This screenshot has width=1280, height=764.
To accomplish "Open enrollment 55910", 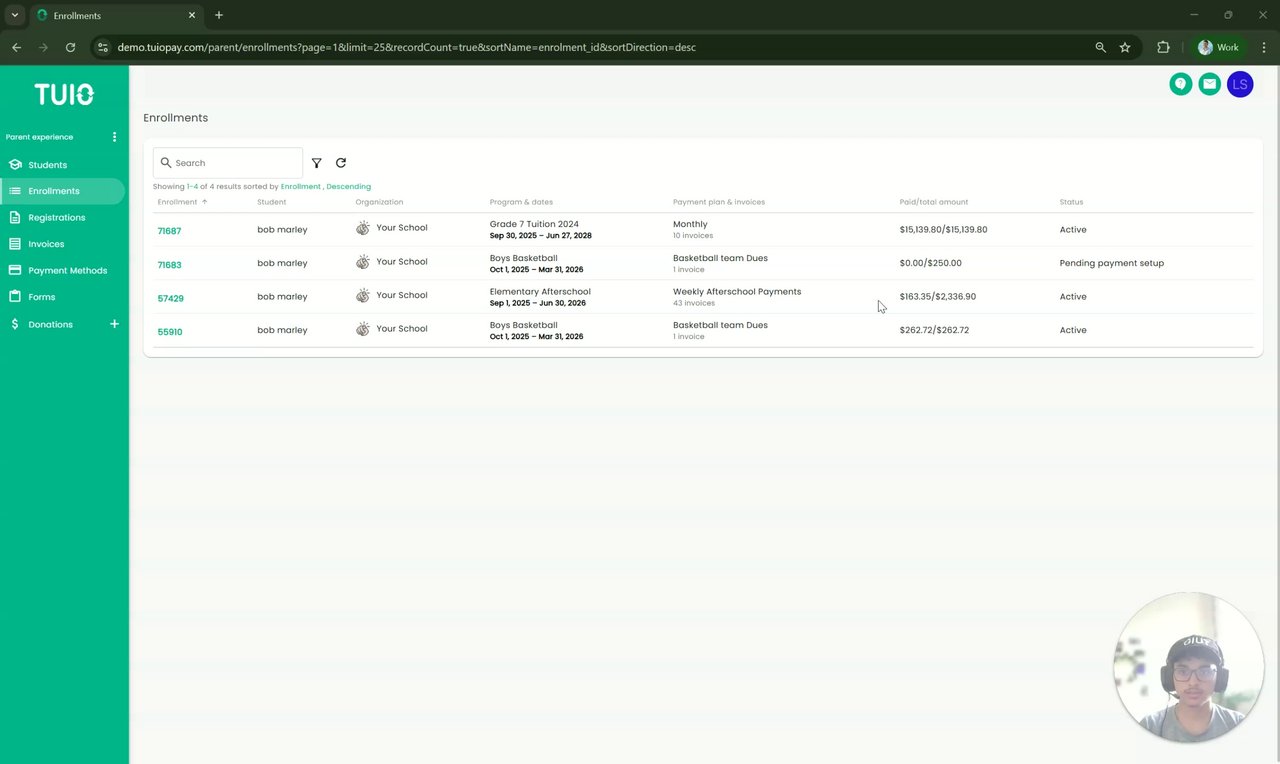I will click(169, 332).
